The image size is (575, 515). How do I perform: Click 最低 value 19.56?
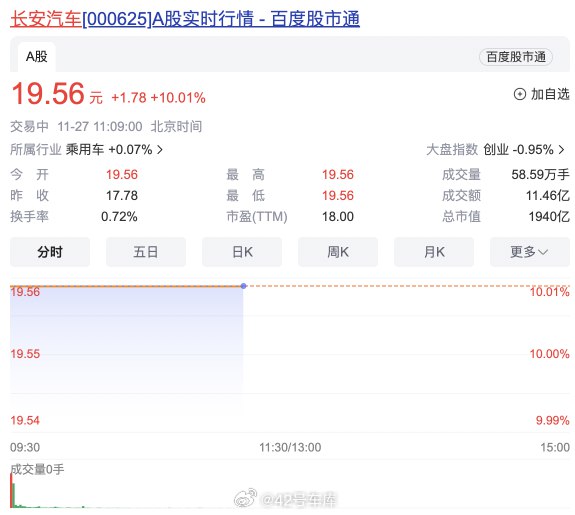pos(338,196)
